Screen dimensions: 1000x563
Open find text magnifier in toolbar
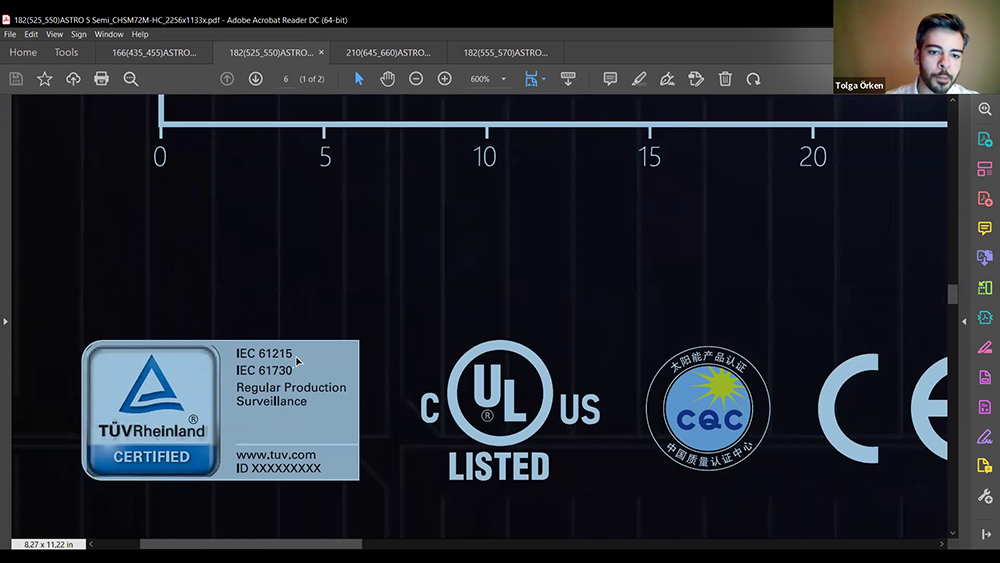(131, 78)
